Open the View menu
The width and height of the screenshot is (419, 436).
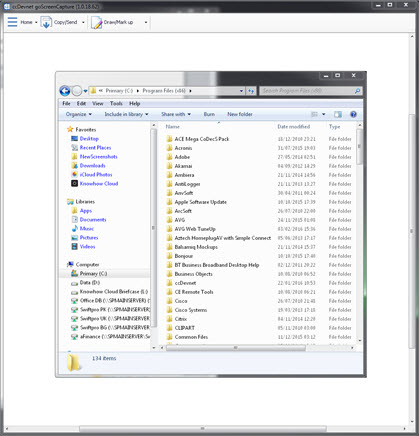[98, 103]
